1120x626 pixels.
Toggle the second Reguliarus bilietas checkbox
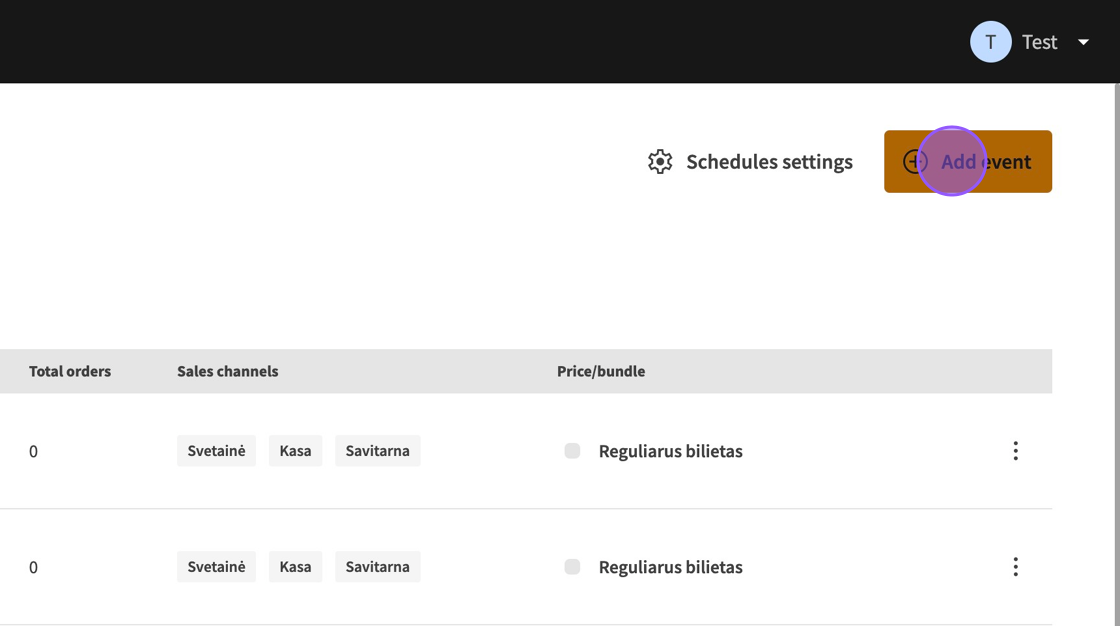(572, 567)
